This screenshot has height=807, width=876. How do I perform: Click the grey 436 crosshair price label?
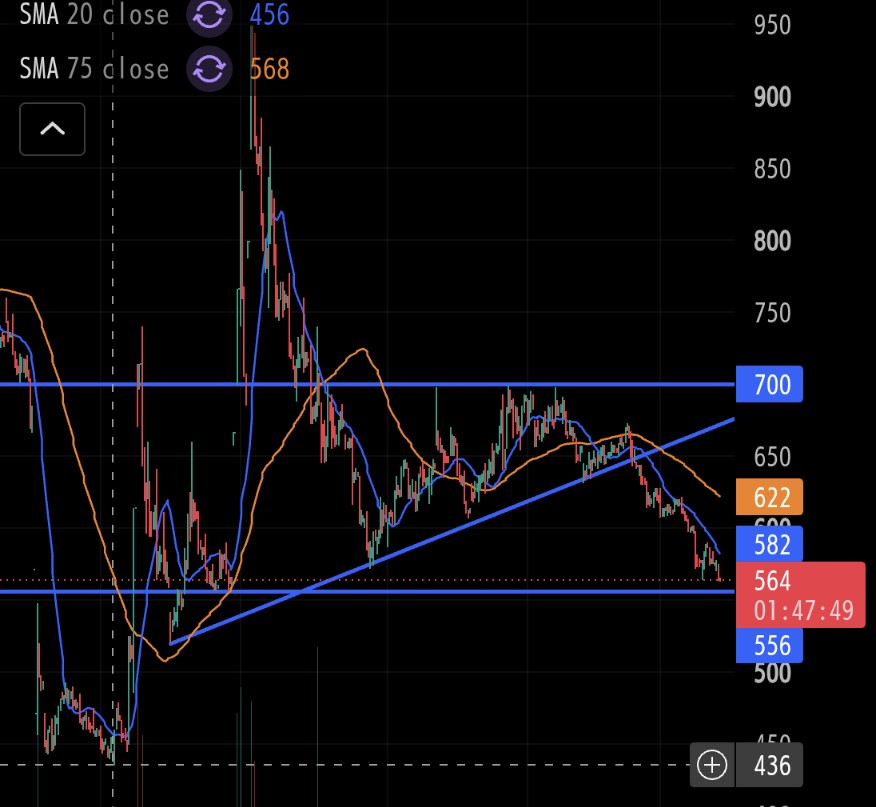(769, 765)
